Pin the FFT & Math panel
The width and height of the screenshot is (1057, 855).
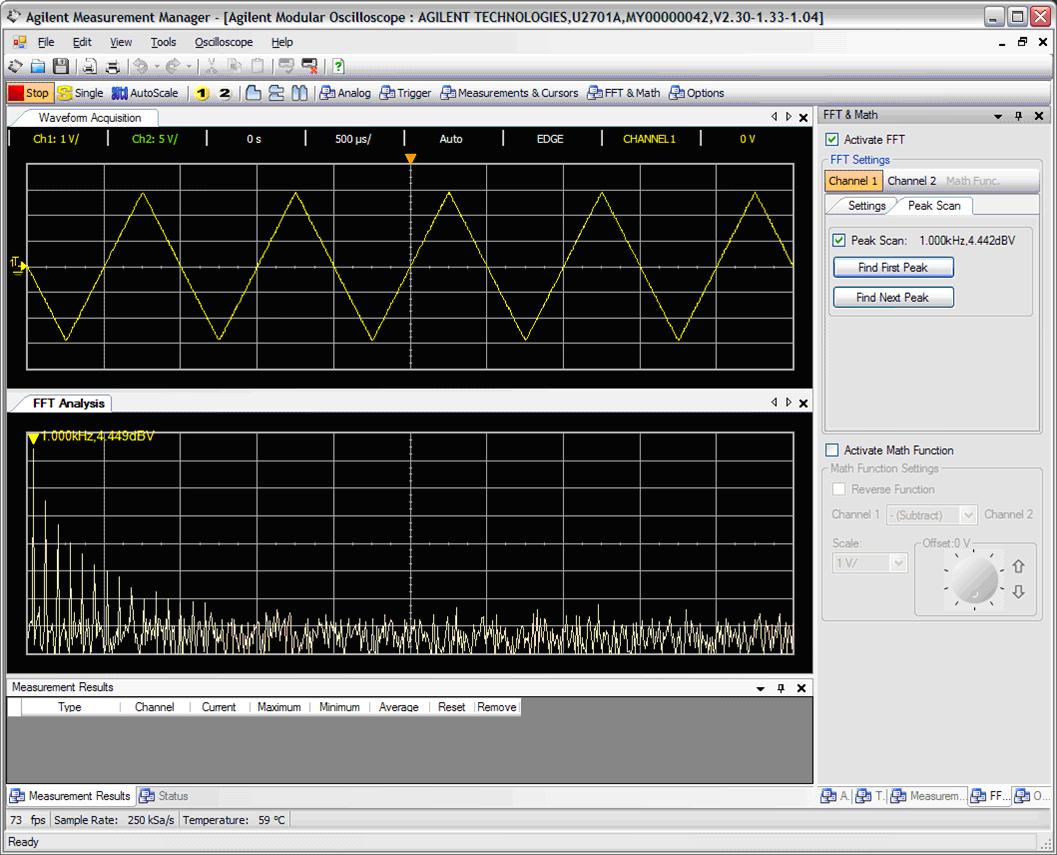(x=1018, y=116)
